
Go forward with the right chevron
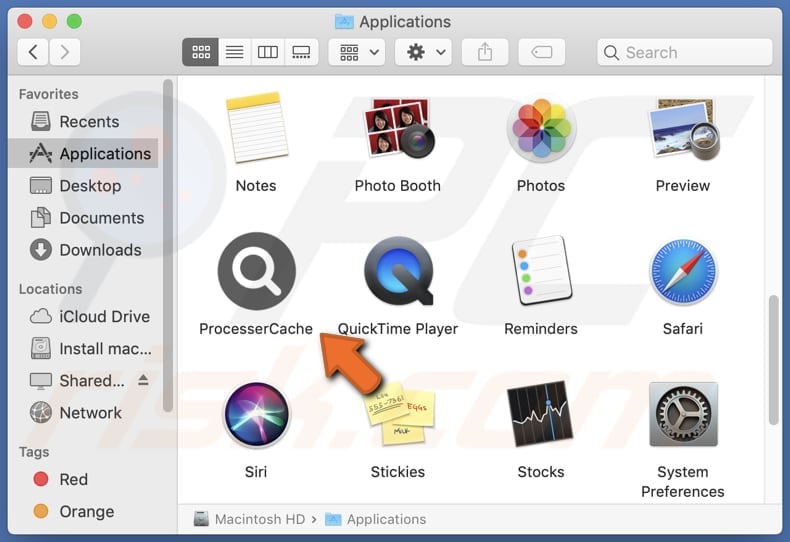(64, 52)
